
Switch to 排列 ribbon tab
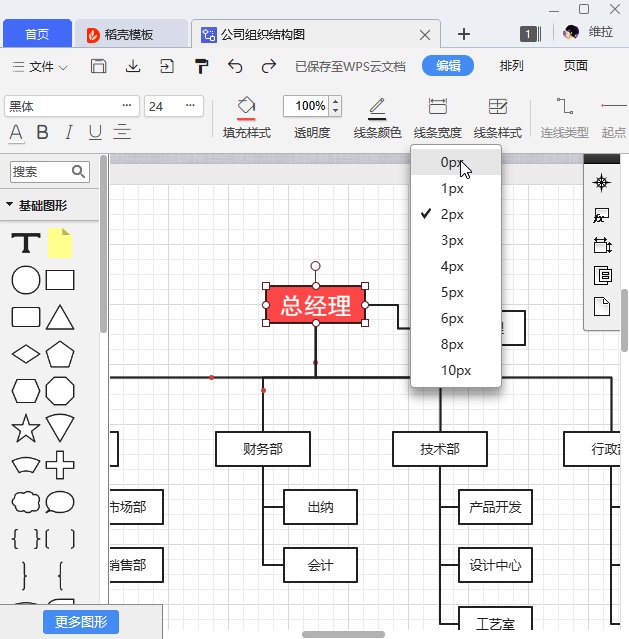coord(511,66)
